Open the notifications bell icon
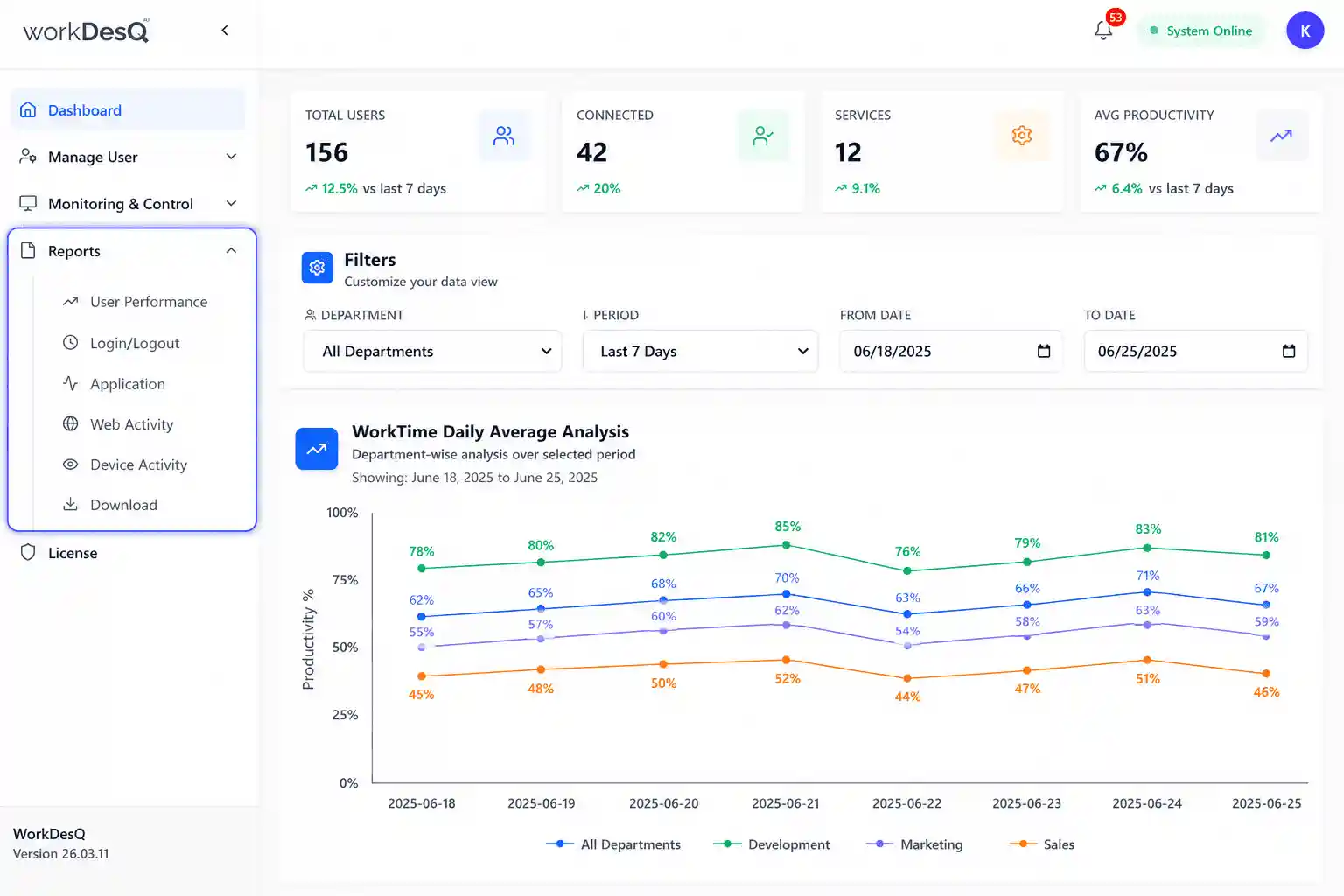The image size is (1344, 896). tap(1103, 31)
